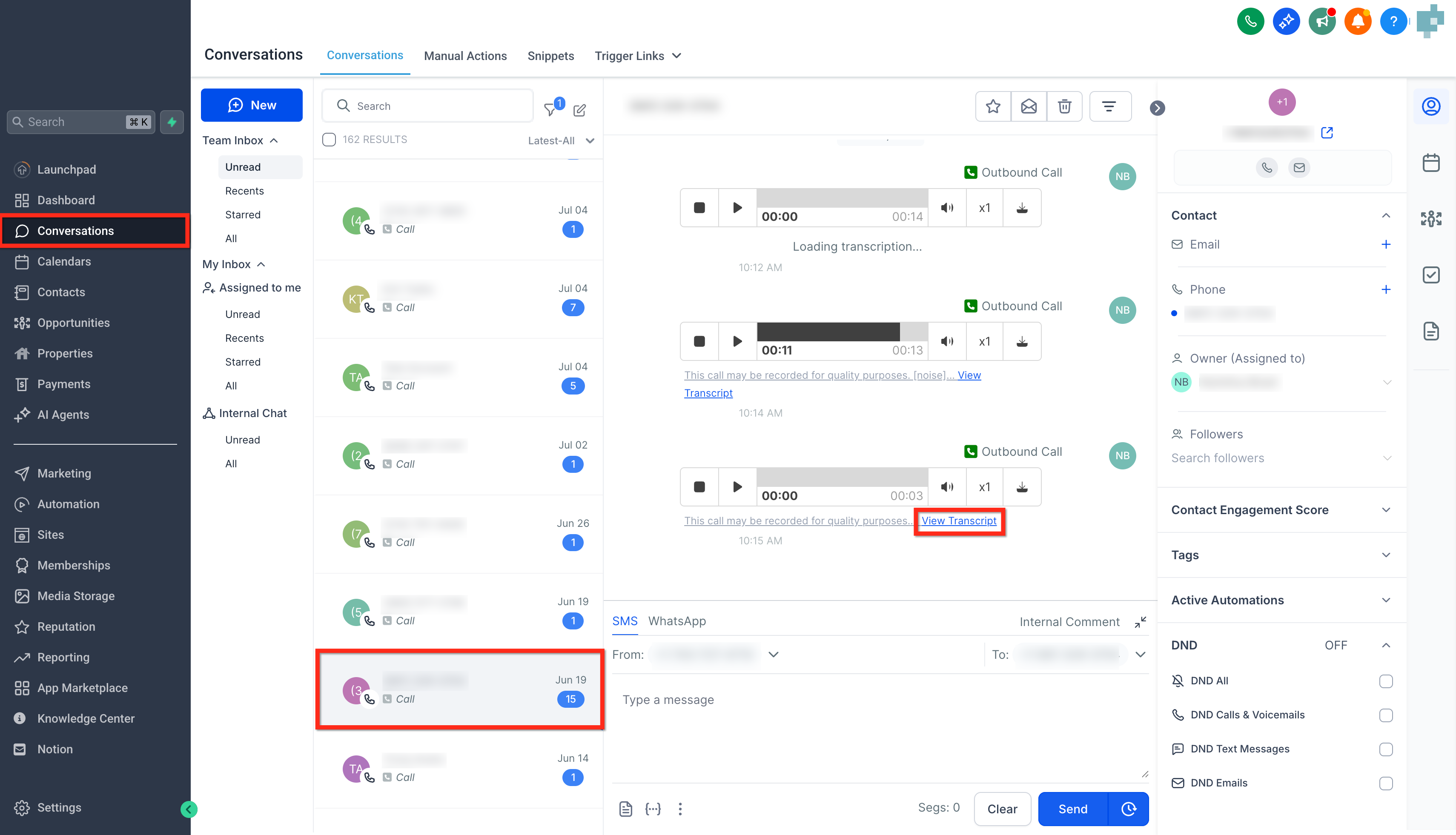The image size is (1456, 835).
Task: Select all 162 results checkbox
Action: 329,139
